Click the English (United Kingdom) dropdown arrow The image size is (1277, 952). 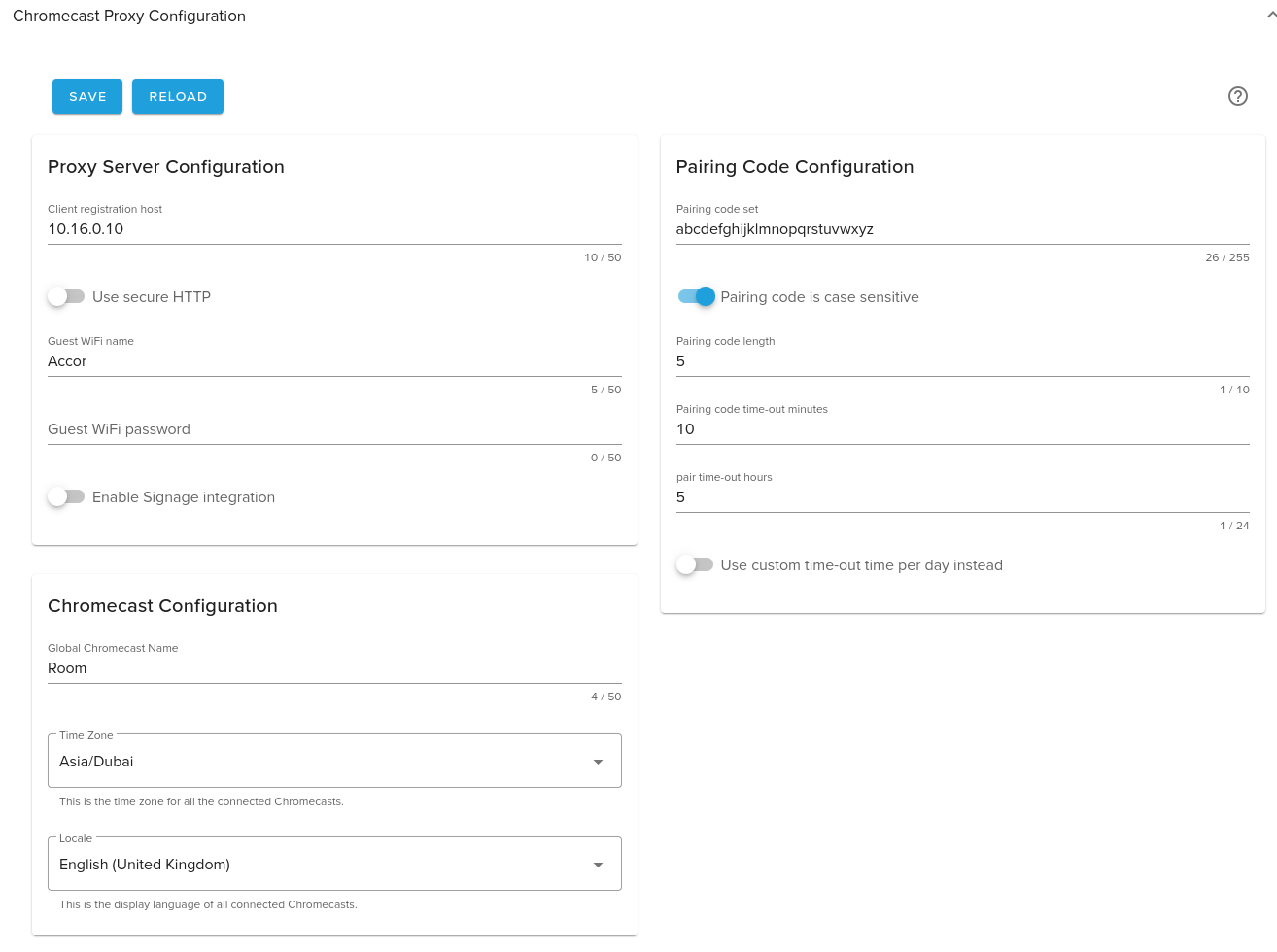(598, 865)
